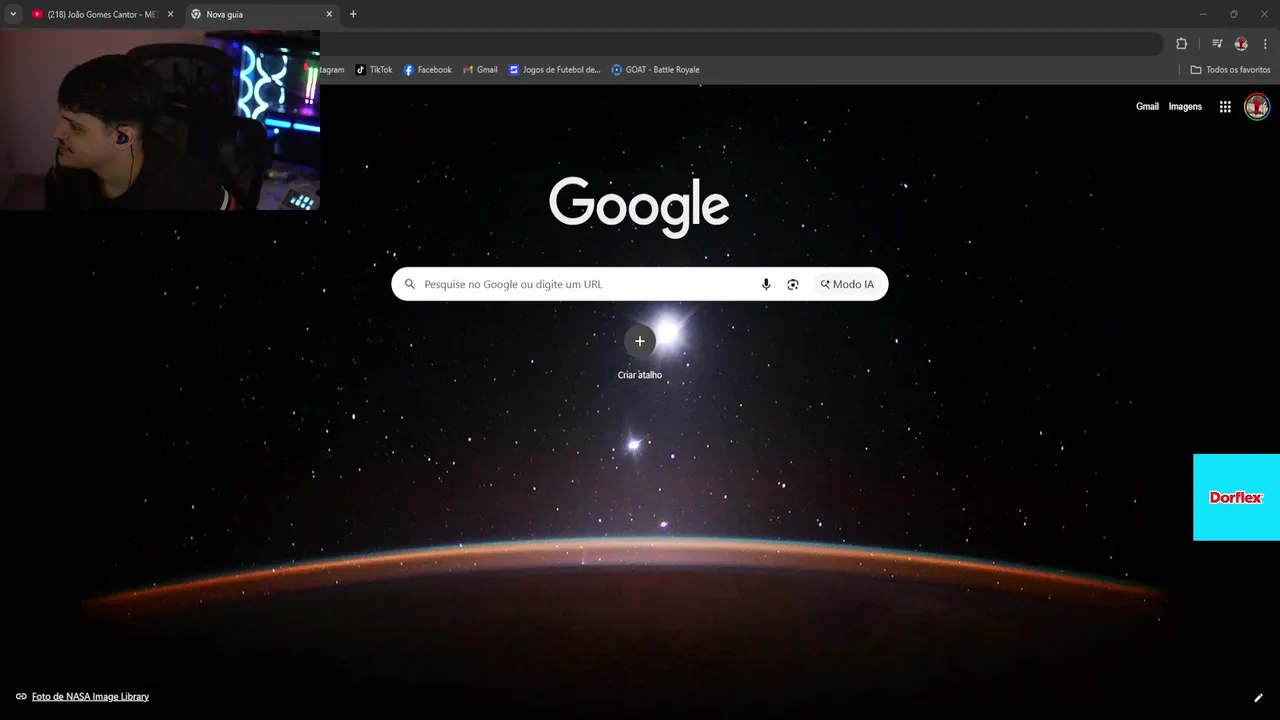1280x720 pixels.
Task: Click the plus icon to add a shortcut
Action: tap(640, 341)
